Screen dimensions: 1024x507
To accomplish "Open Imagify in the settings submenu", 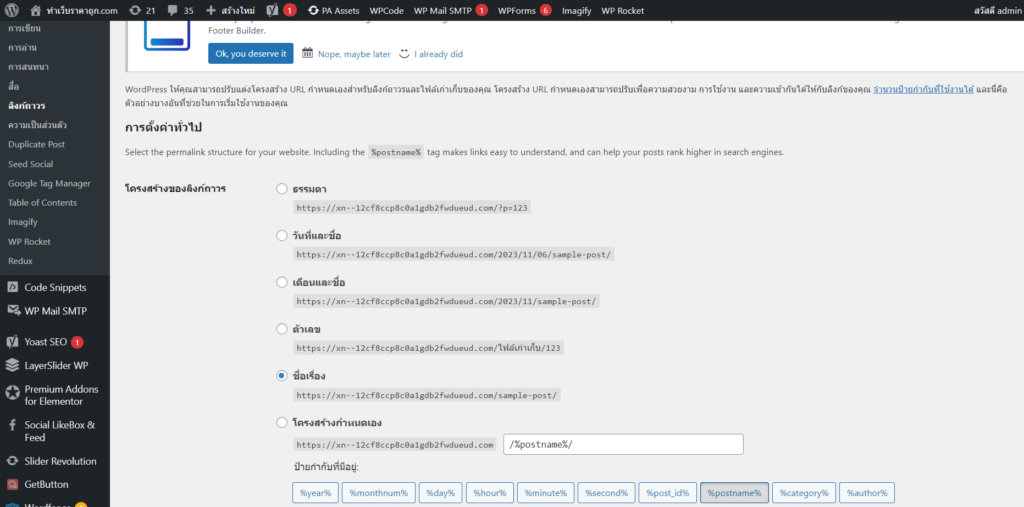I will point(23,222).
